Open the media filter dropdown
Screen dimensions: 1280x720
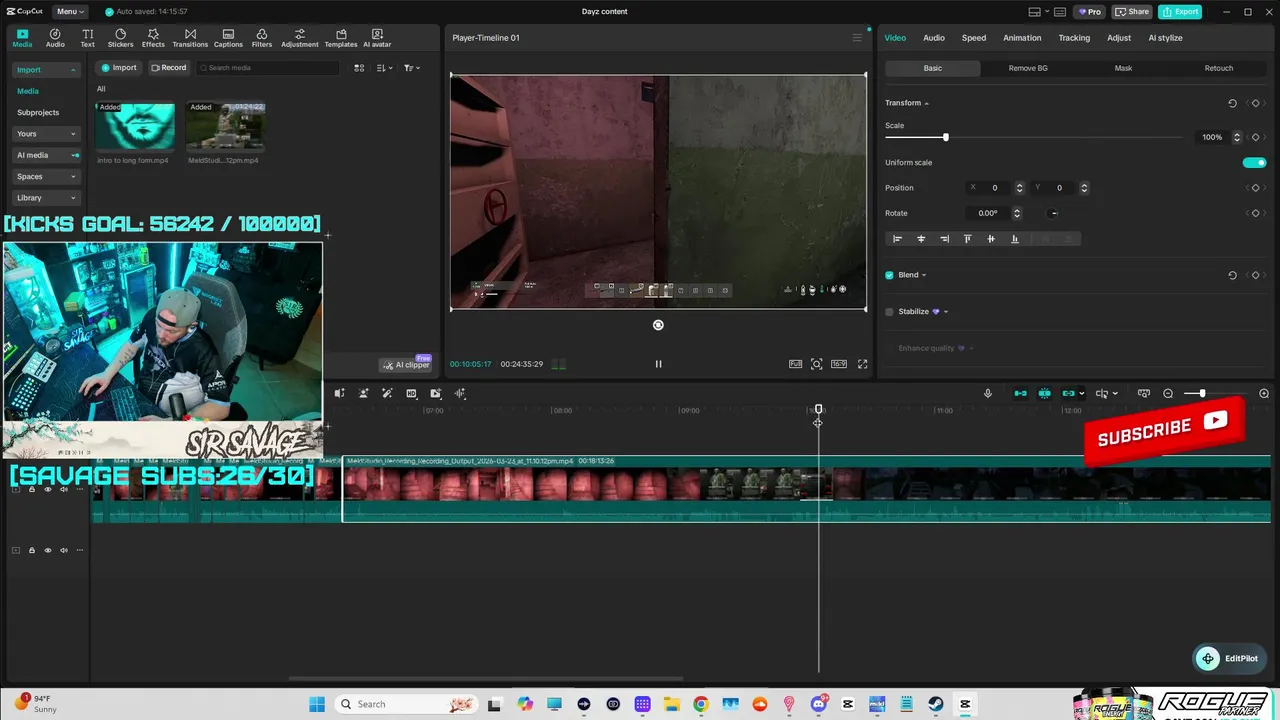coord(412,68)
